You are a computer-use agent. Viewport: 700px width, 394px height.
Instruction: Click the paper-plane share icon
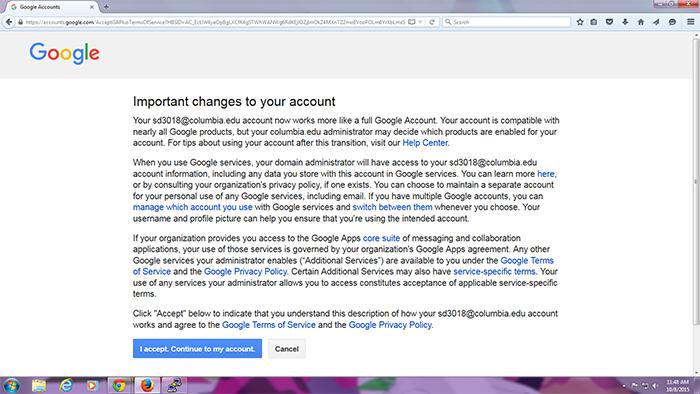tap(656, 22)
